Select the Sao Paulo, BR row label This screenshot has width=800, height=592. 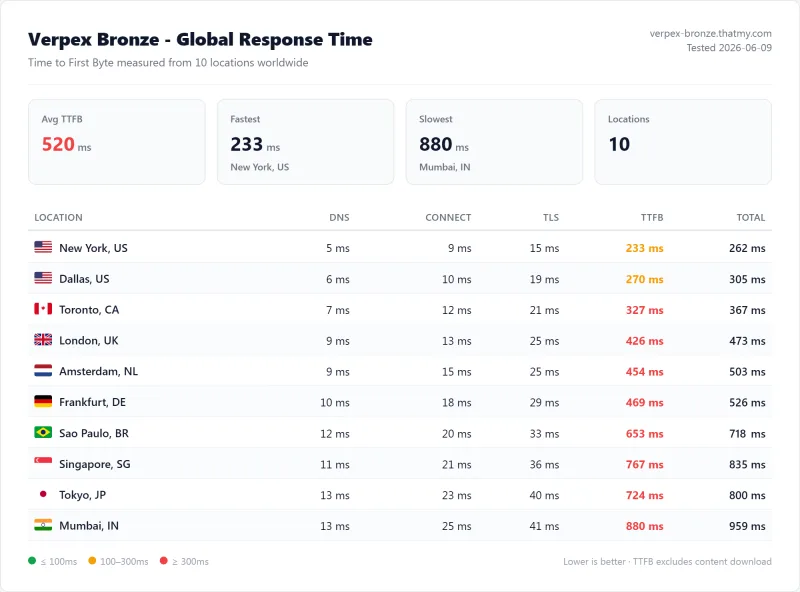pos(94,433)
